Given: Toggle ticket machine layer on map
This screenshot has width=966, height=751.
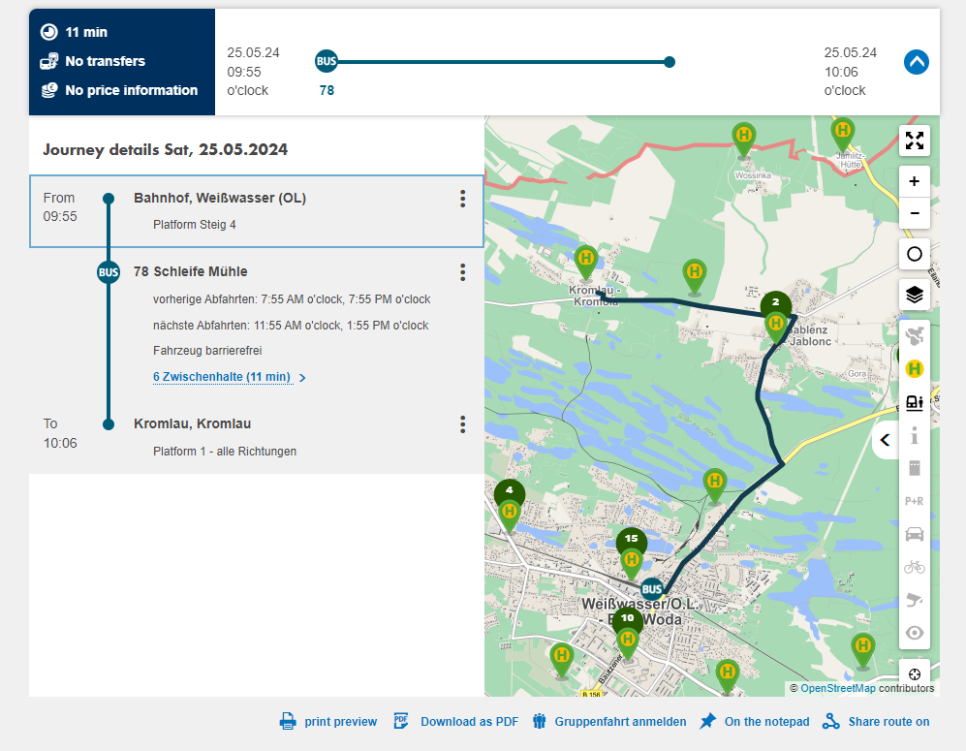Looking at the screenshot, I should 914,468.
